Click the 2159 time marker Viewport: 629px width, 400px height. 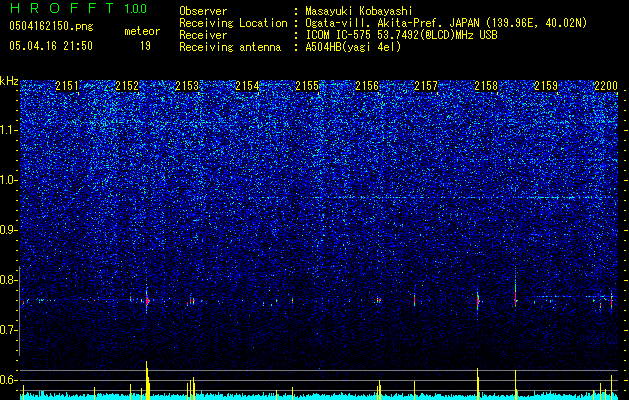click(546, 85)
